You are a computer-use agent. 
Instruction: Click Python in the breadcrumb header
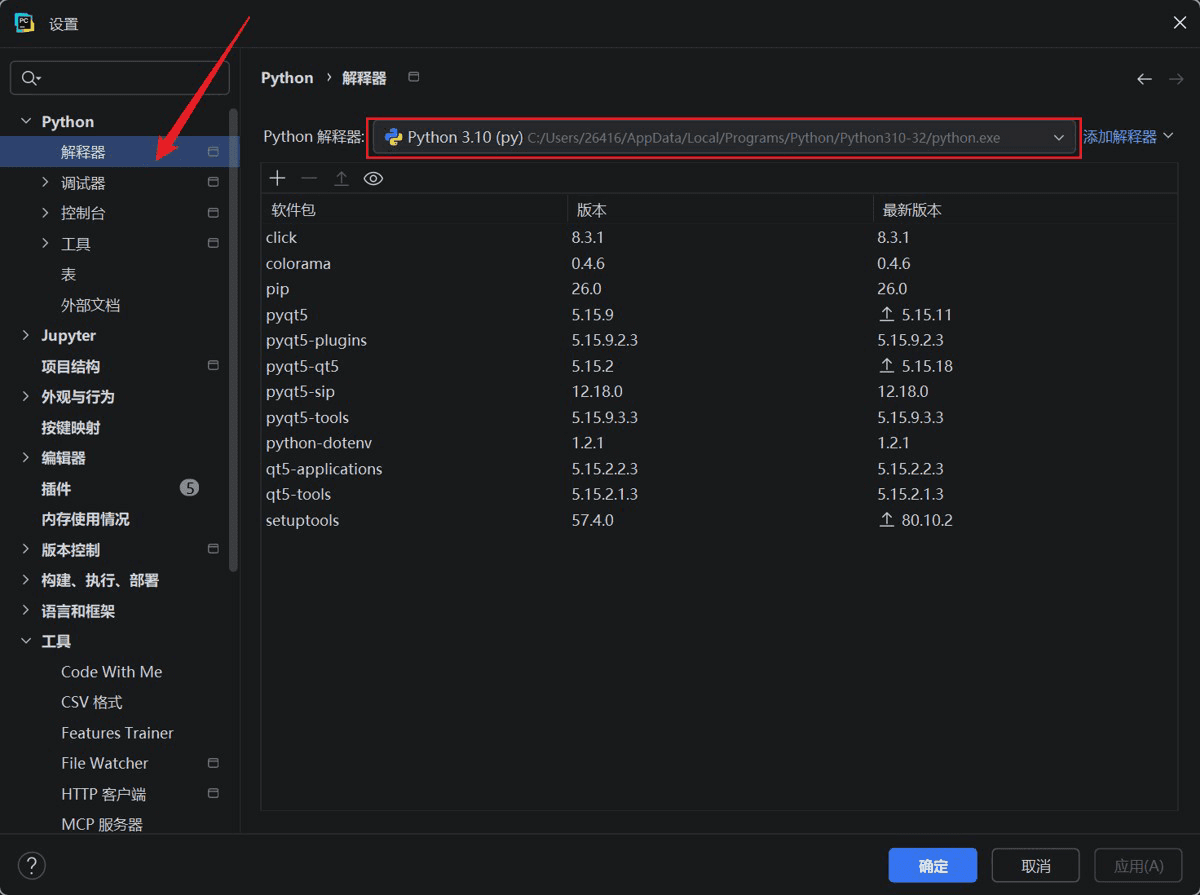click(x=287, y=78)
